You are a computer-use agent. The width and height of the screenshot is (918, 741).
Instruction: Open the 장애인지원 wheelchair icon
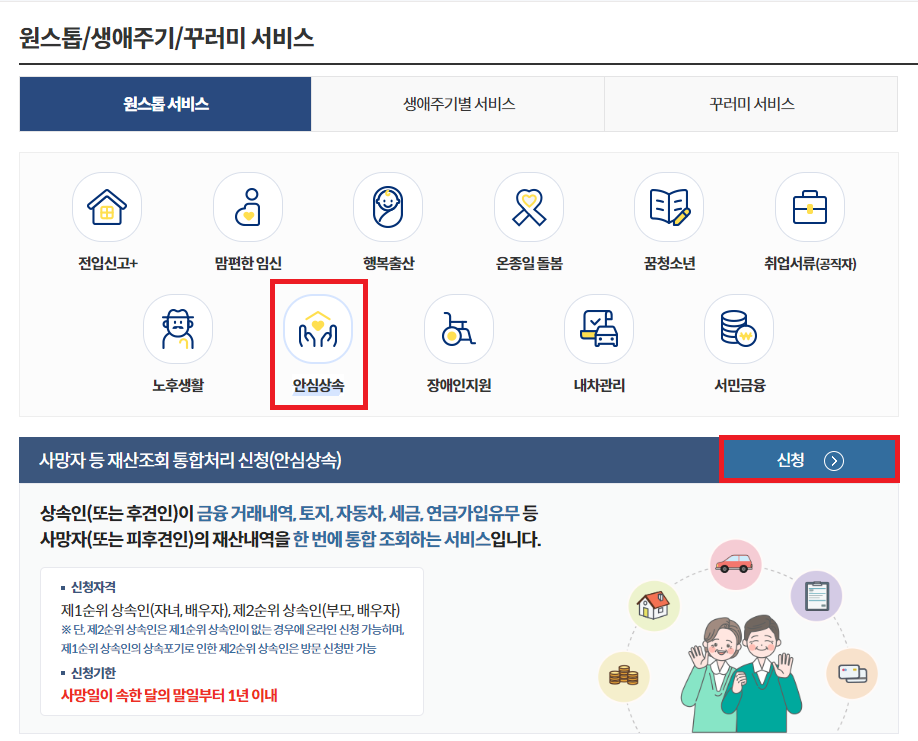point(458,329)
